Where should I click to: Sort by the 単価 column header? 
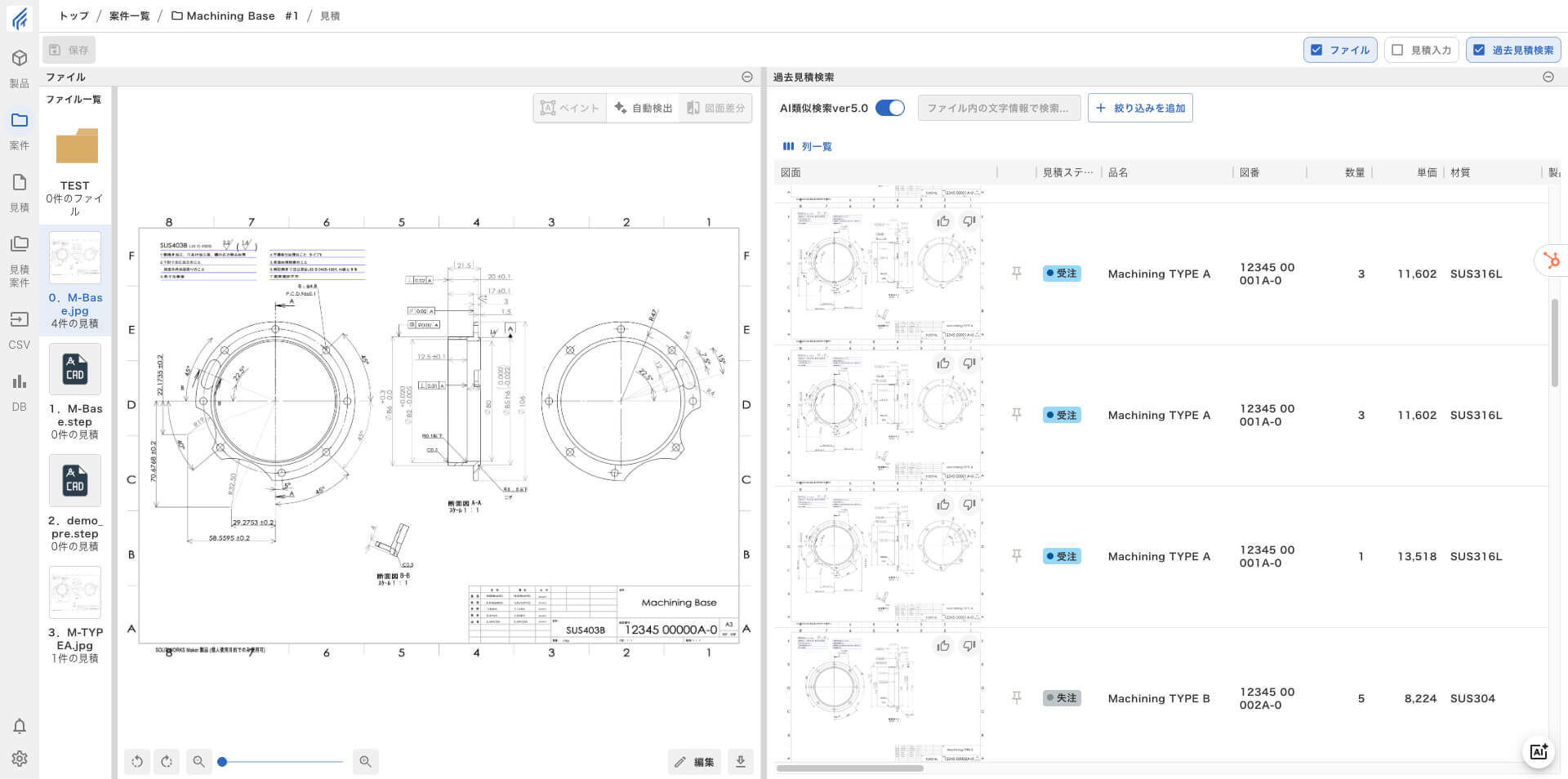(1427, 172)
